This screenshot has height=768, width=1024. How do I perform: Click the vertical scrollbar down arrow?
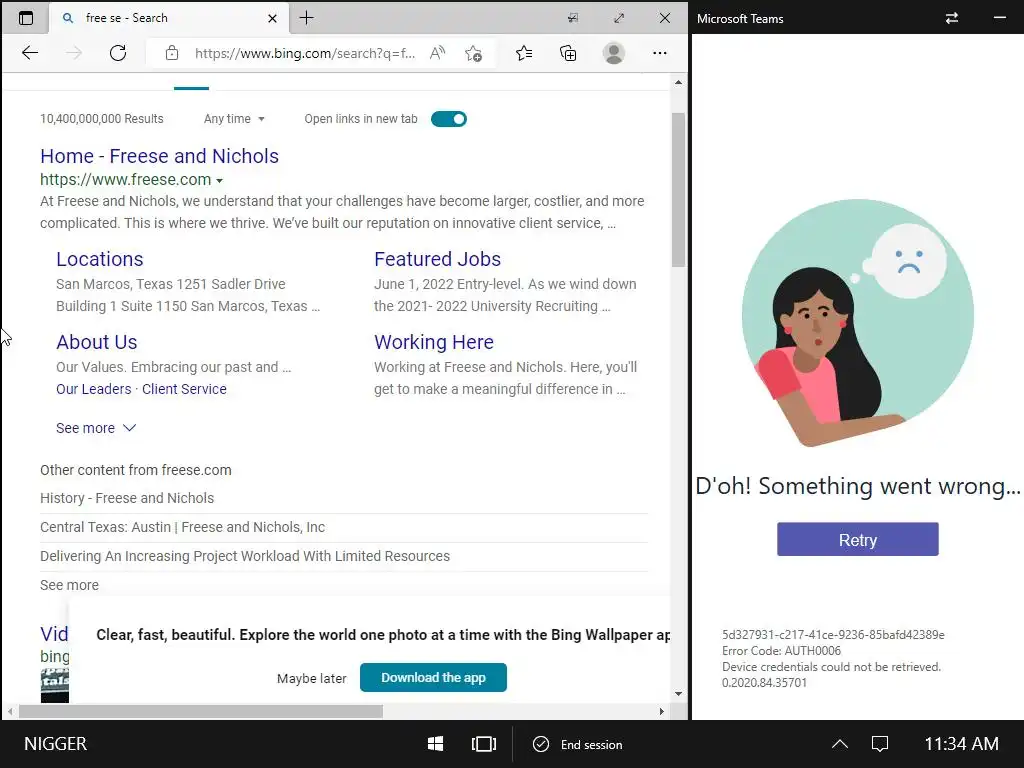[679, 694]
